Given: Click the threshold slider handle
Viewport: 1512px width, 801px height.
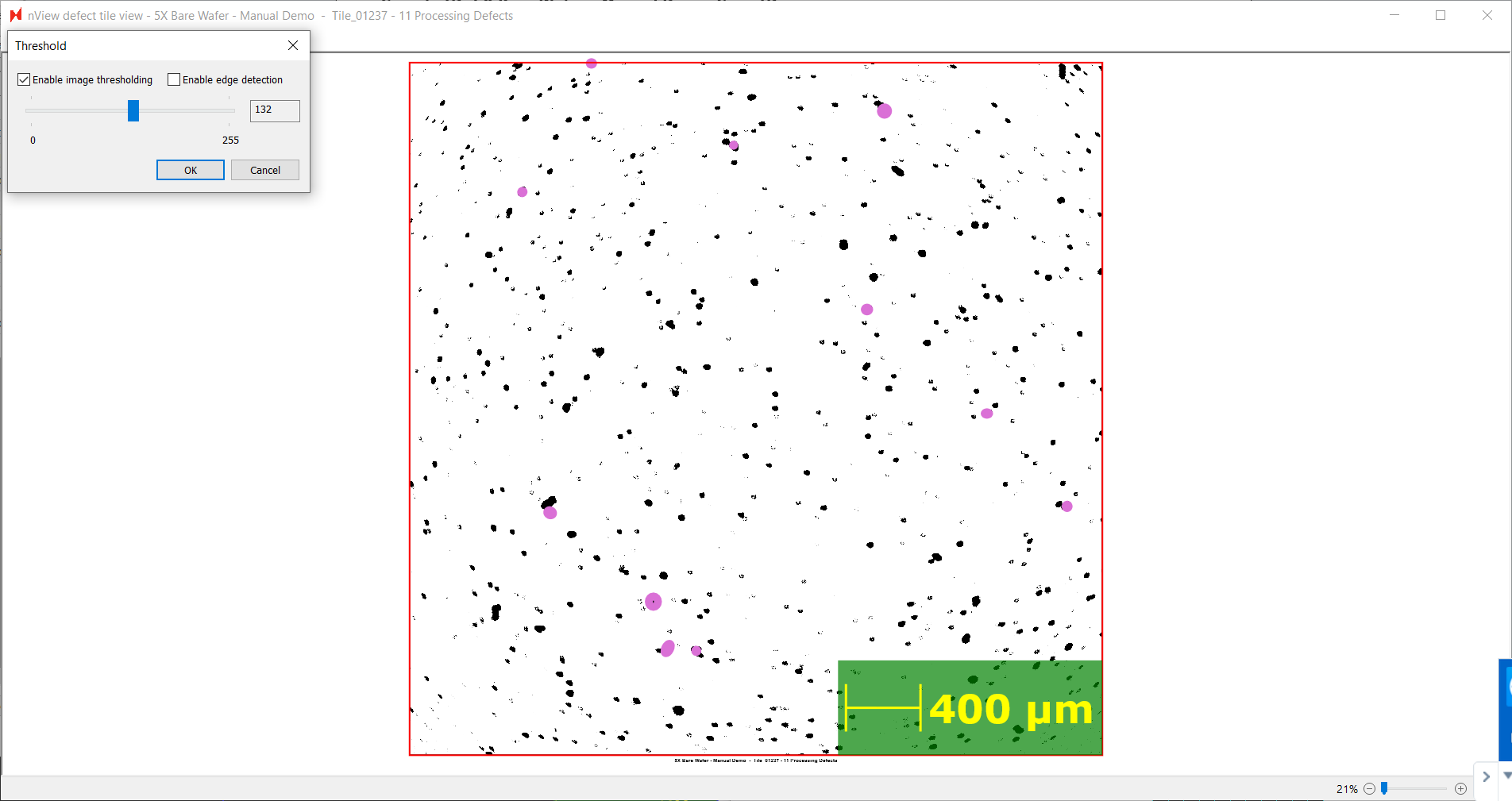Looking at the screenshot, I should point(132,110).
